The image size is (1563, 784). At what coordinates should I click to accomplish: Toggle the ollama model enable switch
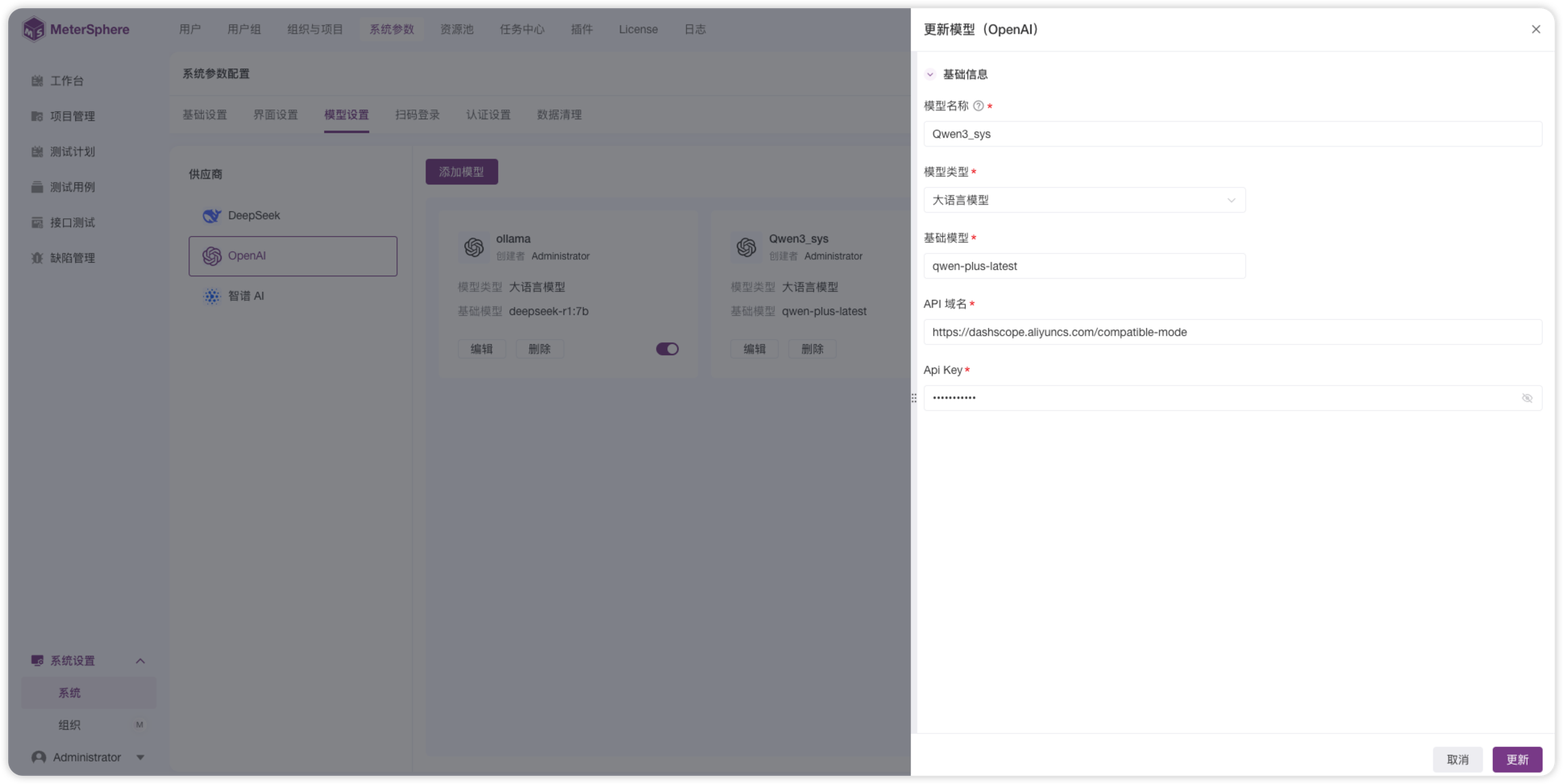point(667,349)
